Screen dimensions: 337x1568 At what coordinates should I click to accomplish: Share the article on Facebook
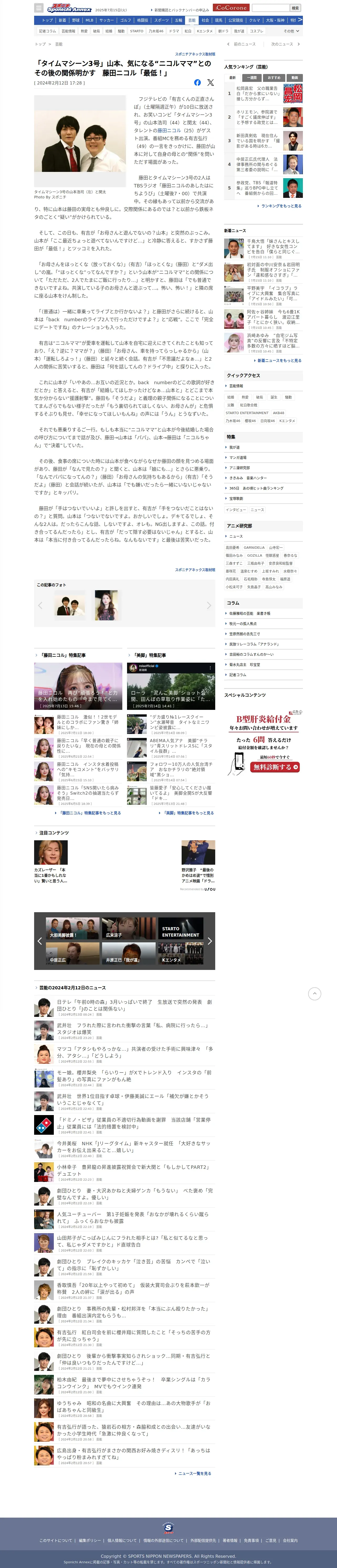point(197,82)
